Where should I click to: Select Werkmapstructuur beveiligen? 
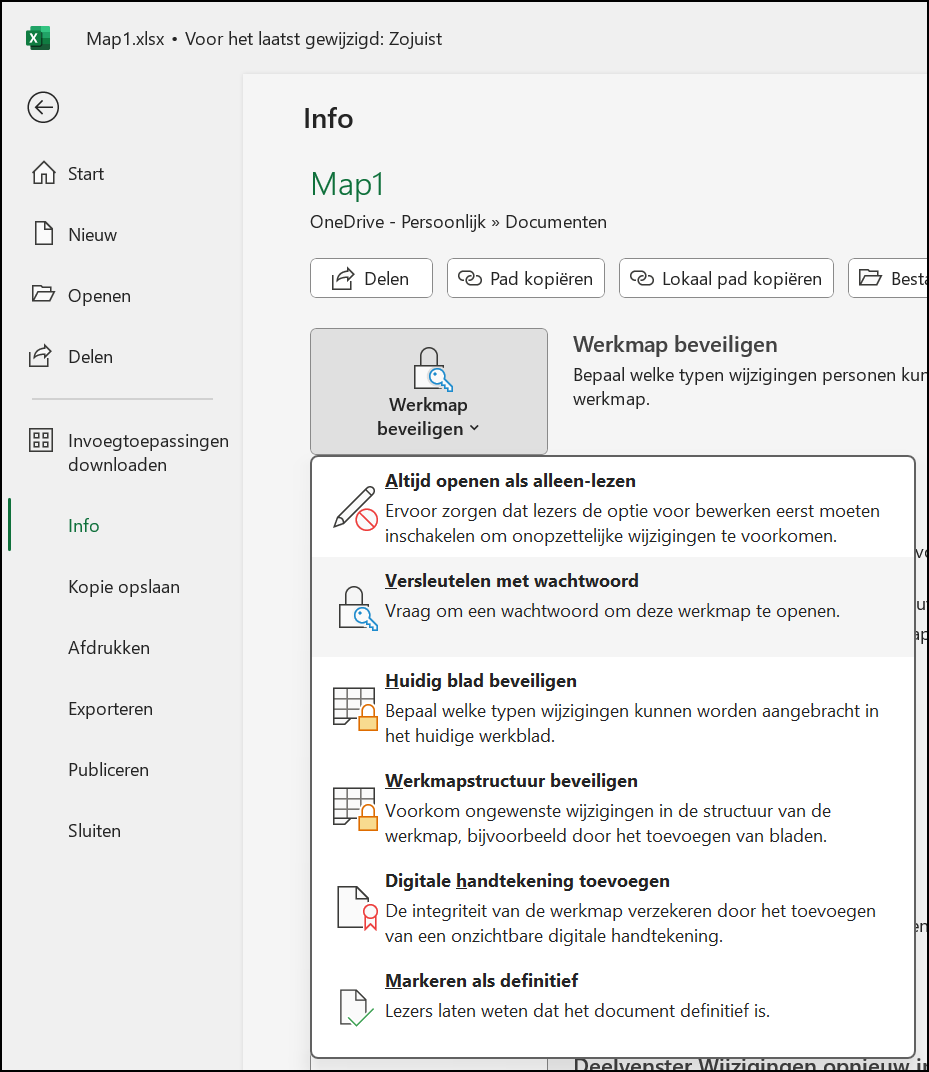click(x=613, y=807)
